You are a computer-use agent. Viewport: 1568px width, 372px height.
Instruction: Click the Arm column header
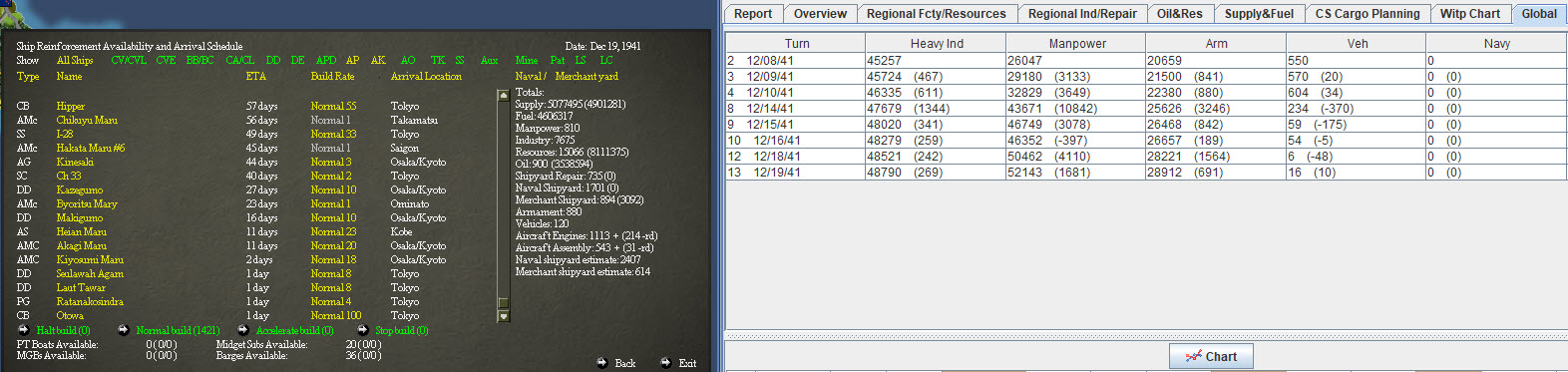coord(1216,44)
